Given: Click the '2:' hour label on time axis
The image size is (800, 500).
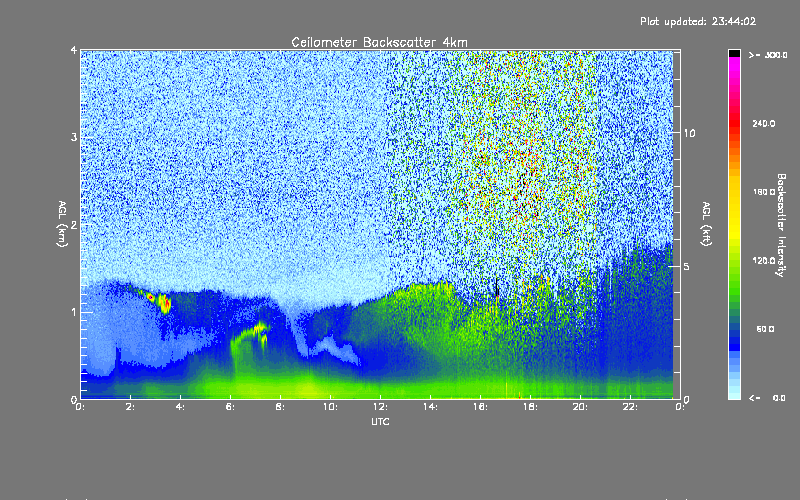Looking at the screenshot, I should pyautogui.click(x=131, y=407).
